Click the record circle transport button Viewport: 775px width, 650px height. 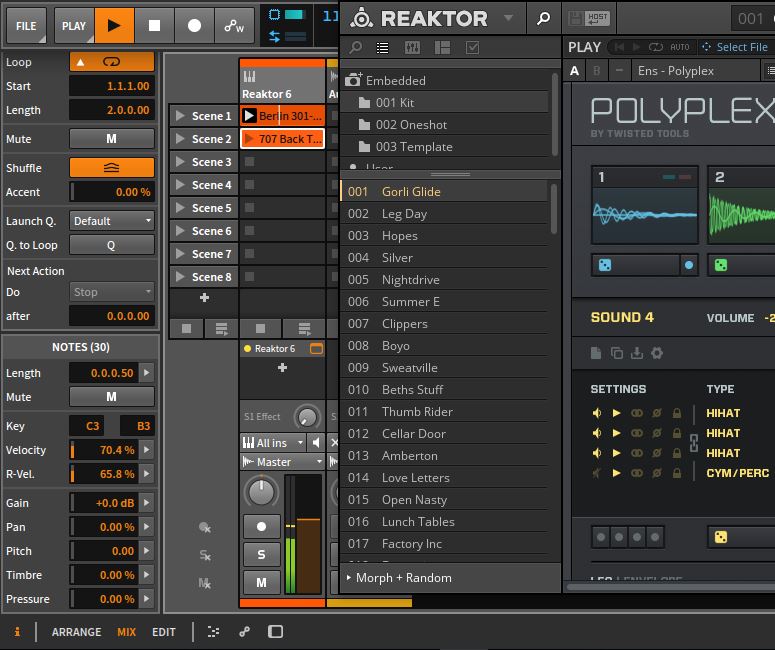pyautogui.click(x=194, y=25)
